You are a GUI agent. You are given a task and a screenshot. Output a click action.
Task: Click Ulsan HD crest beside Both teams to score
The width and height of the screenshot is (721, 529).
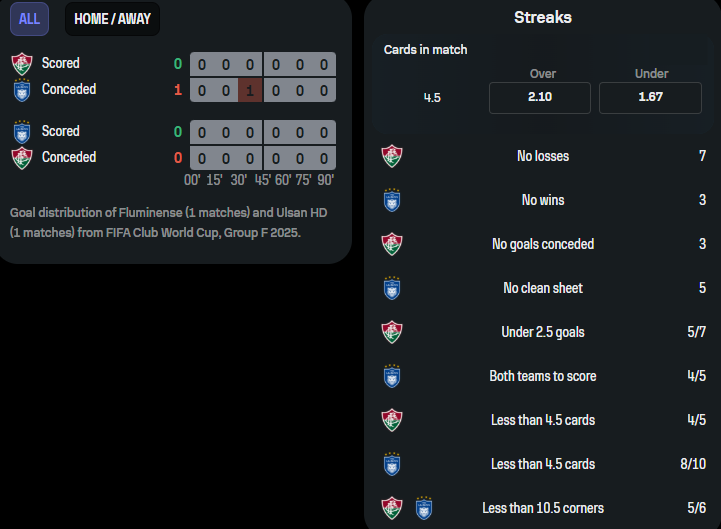point(392,376)
